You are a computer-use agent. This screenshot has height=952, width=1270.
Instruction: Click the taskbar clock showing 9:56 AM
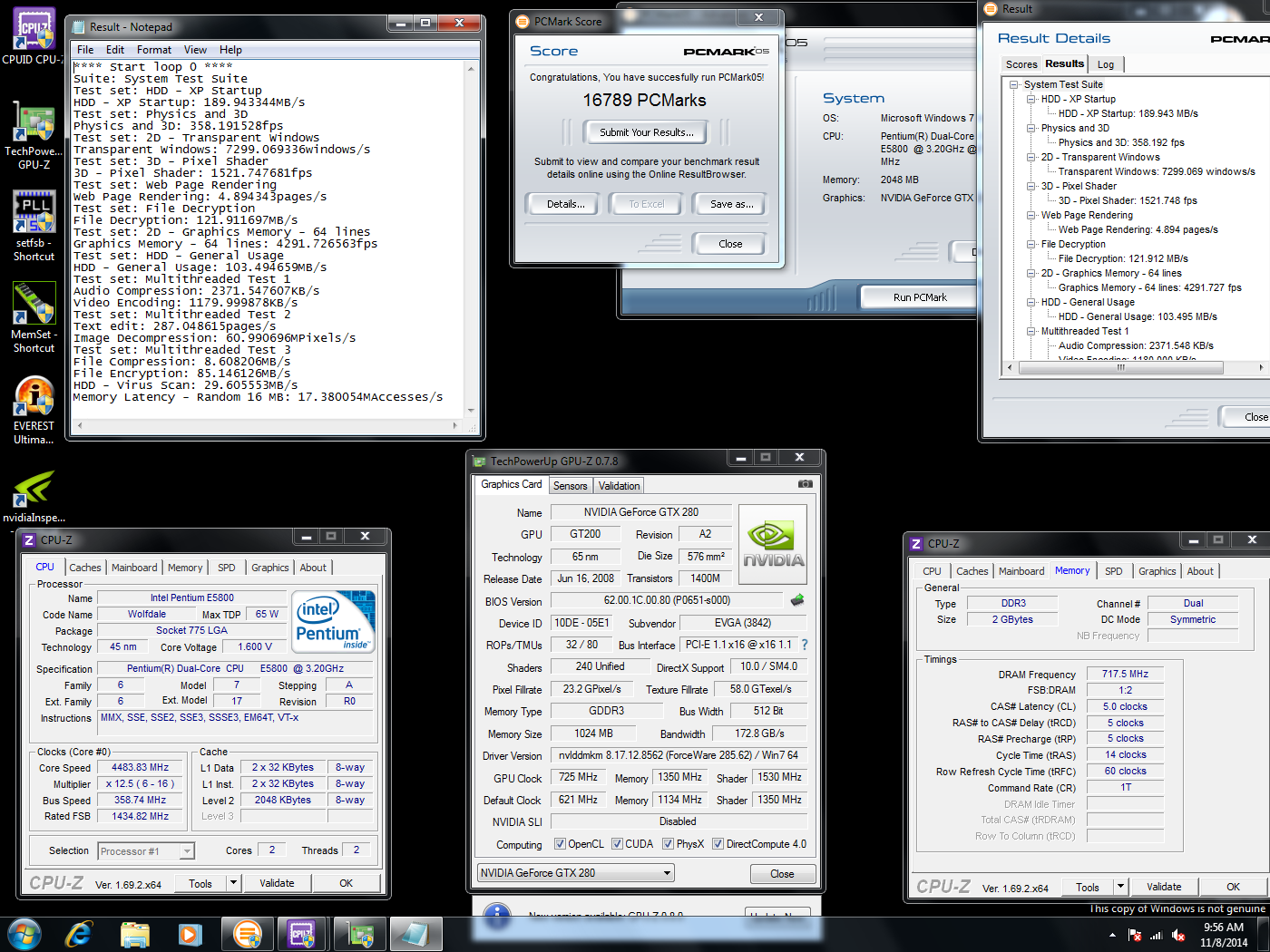coord(1224,935)
